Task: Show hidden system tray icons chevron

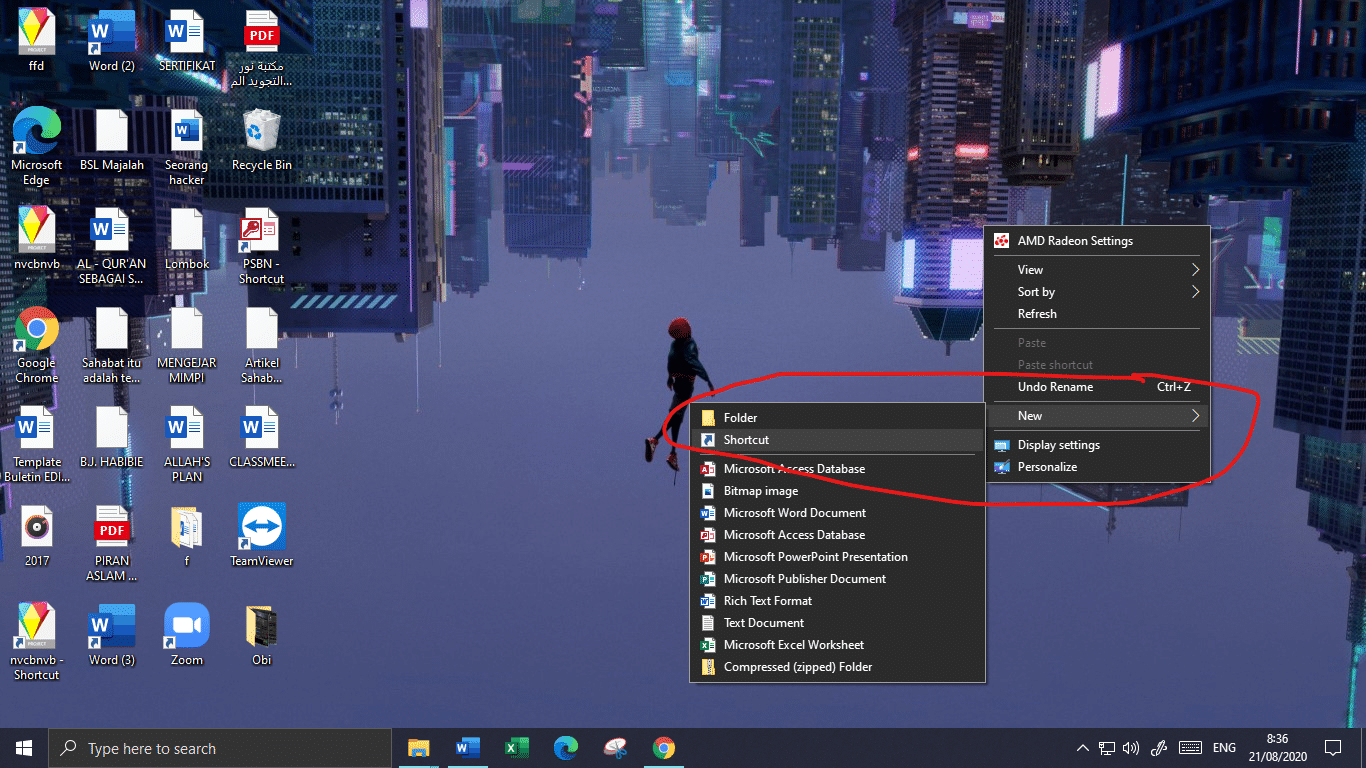Action: point(1082,748)
